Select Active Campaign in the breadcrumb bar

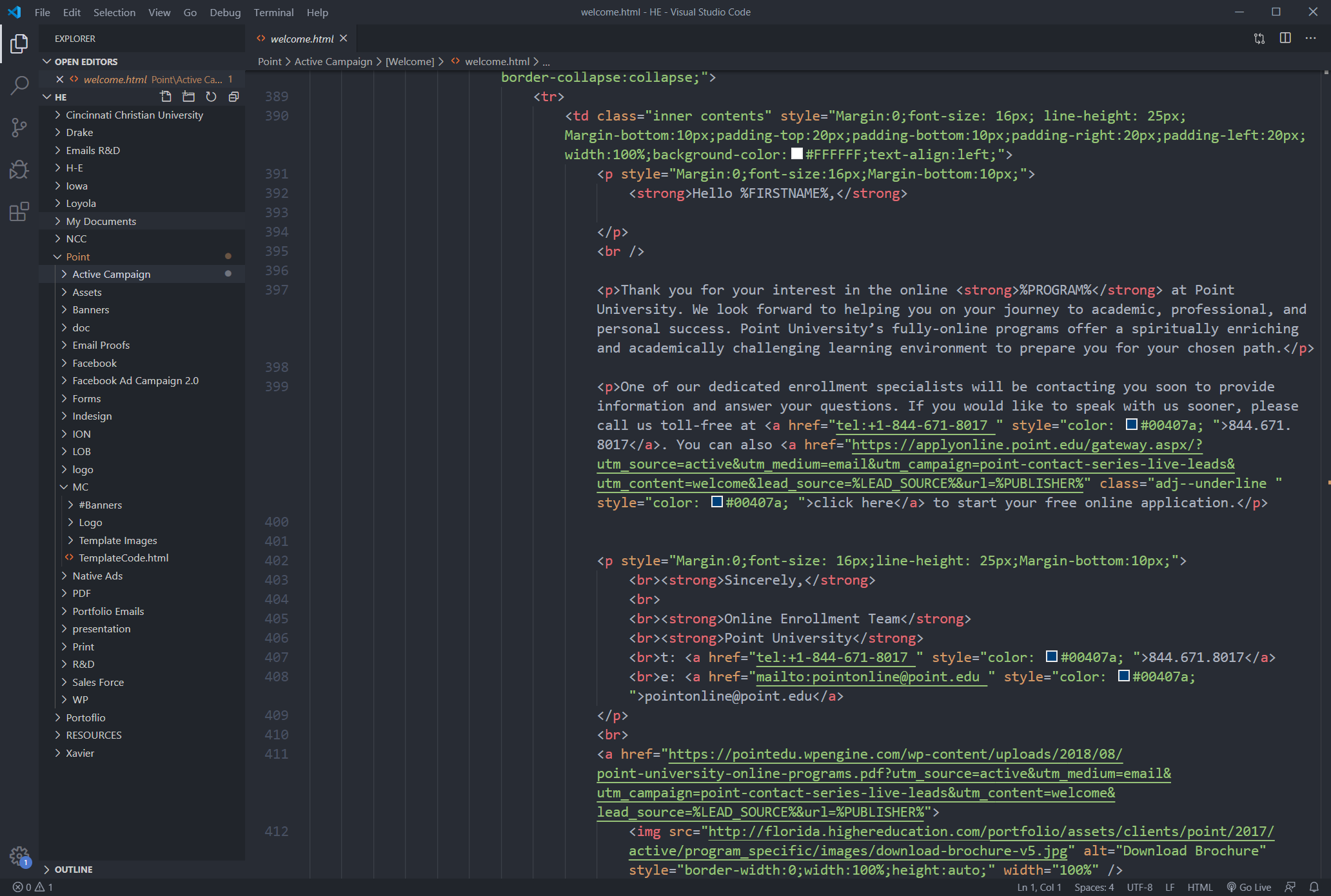click(x=334, y=61)
